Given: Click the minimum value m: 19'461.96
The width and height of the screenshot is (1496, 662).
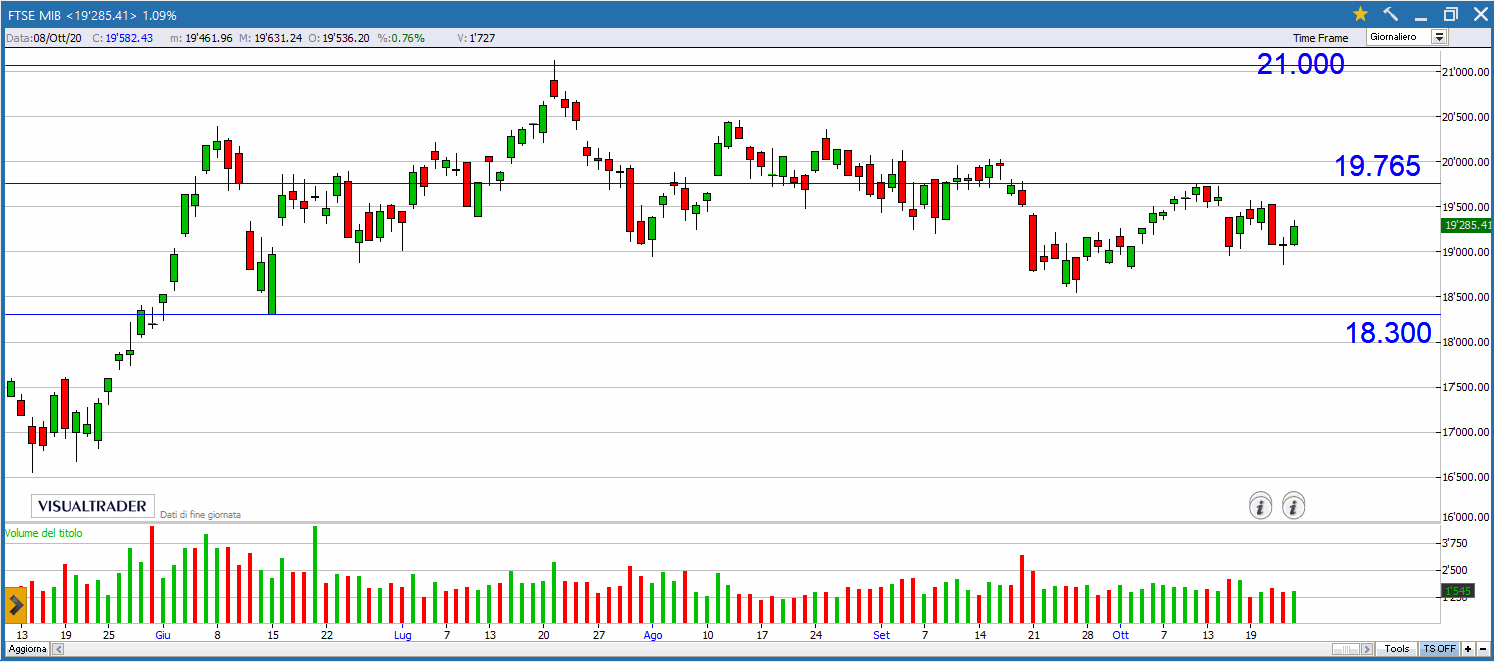Looking at the screenshot, I should [201, 38].
